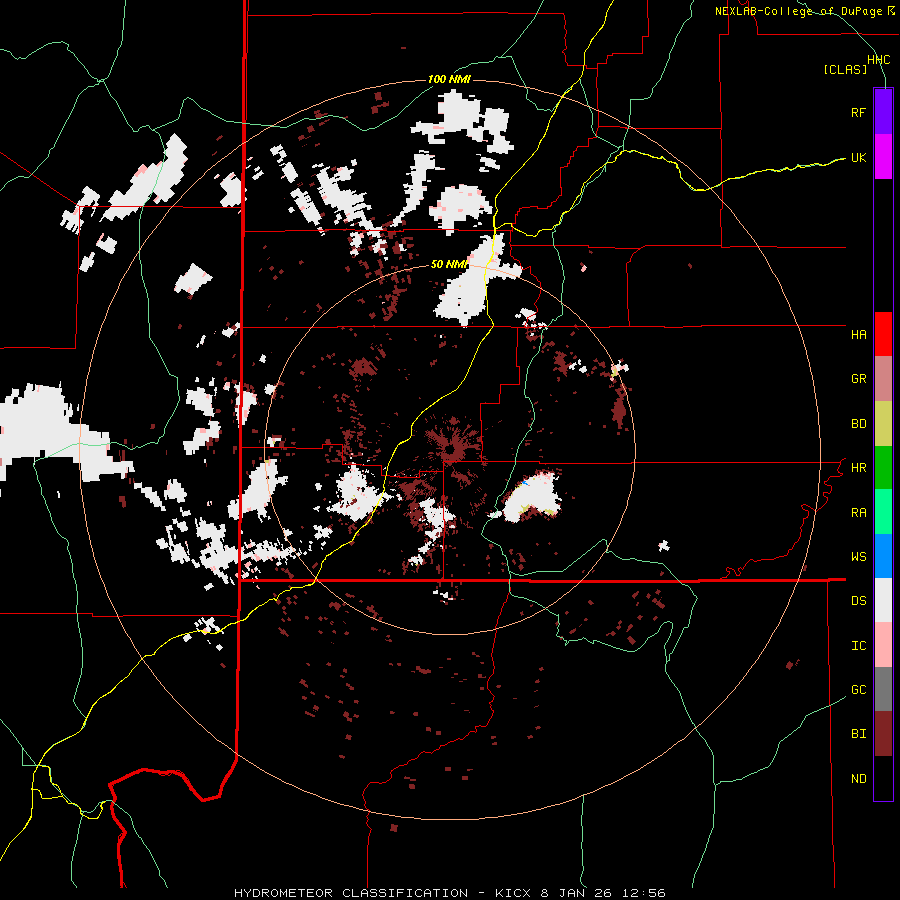Click the 50 NMI range ring label
The height and width of the screenshot is (900, 900).
point(449,264)
